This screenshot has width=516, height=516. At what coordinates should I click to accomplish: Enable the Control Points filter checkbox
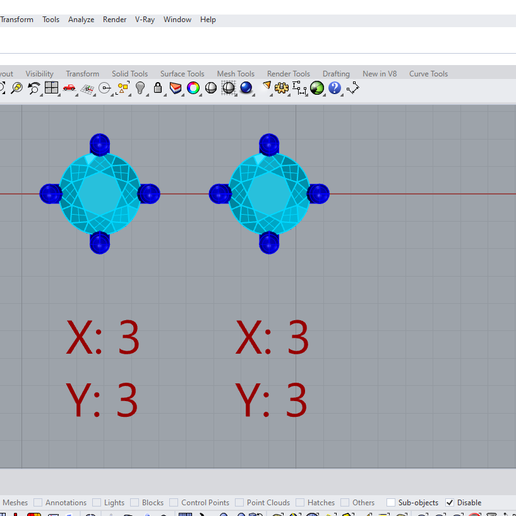[x=174, y=502]
